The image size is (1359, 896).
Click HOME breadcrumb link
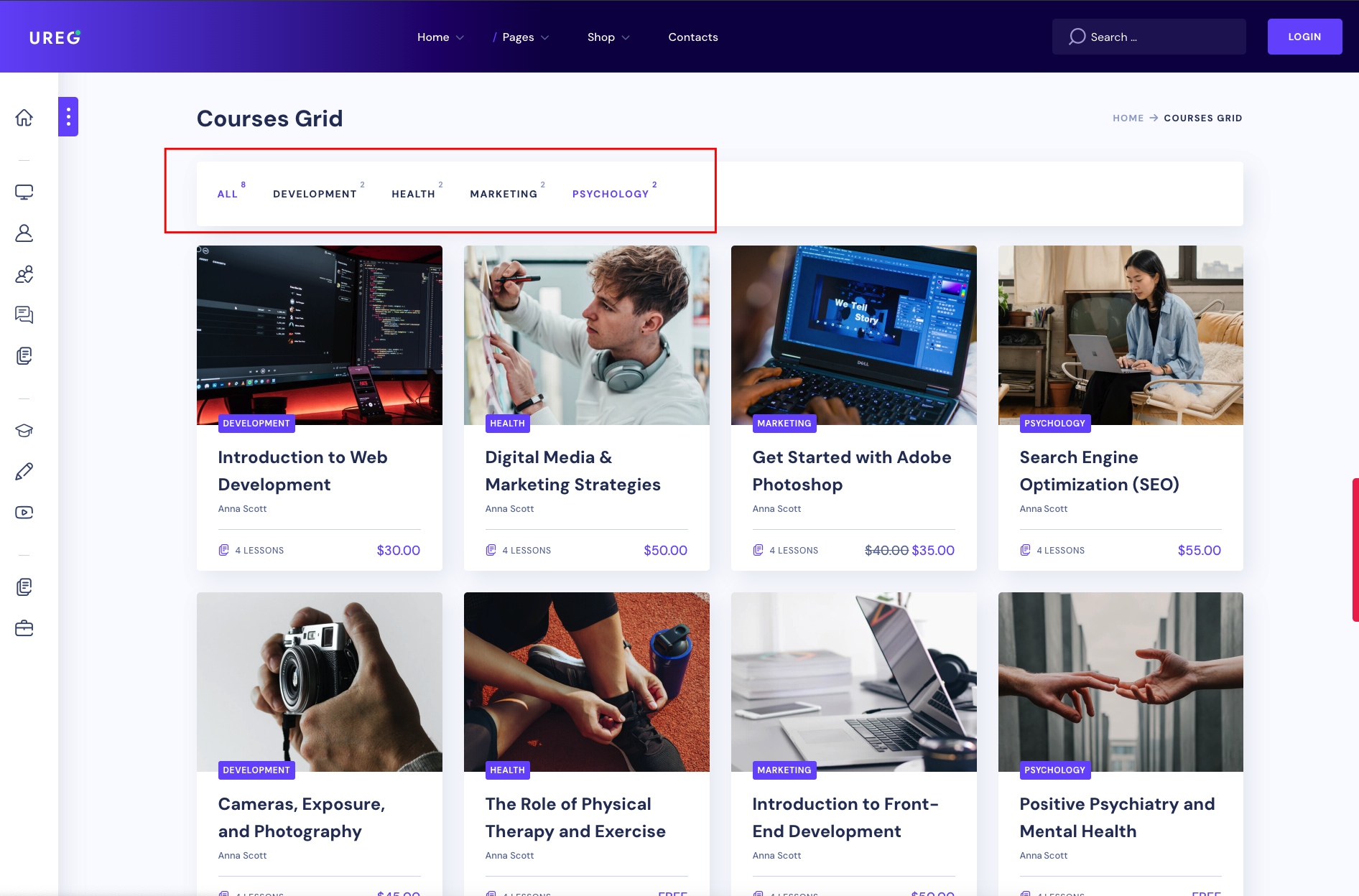1128,118
